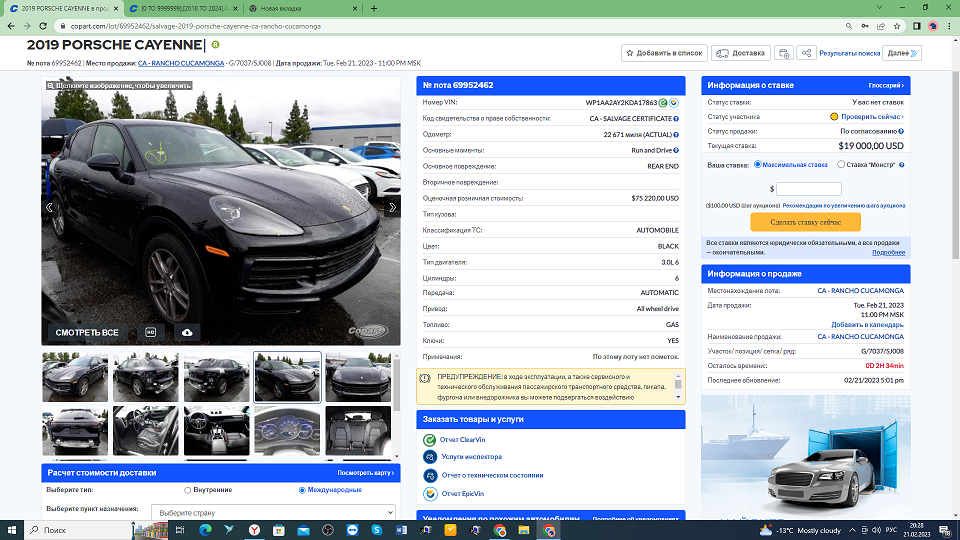
Task: Open Выберите страну destination dropdown
Action: pyautogui.click(x=273, y=512)
